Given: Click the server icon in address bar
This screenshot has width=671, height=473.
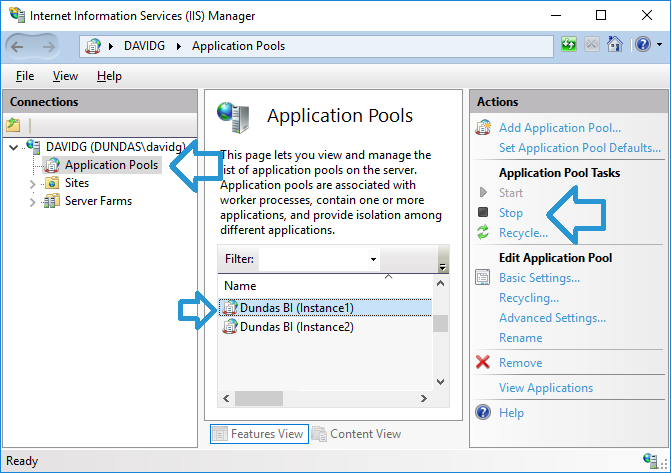Looking at the screenshot, I should [93, 46].
